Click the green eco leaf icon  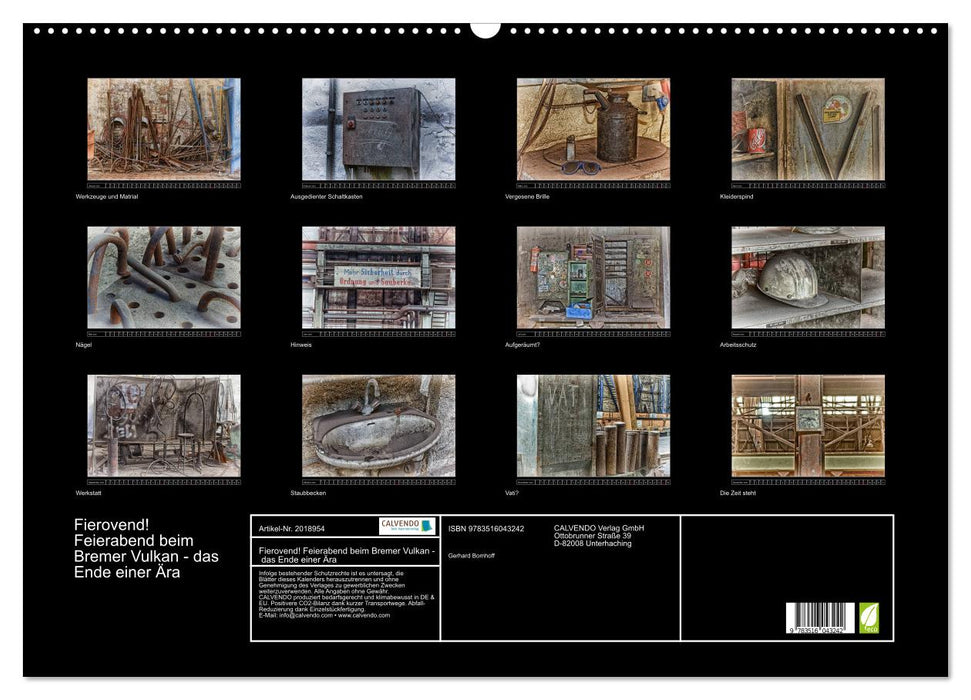[869, 617]
